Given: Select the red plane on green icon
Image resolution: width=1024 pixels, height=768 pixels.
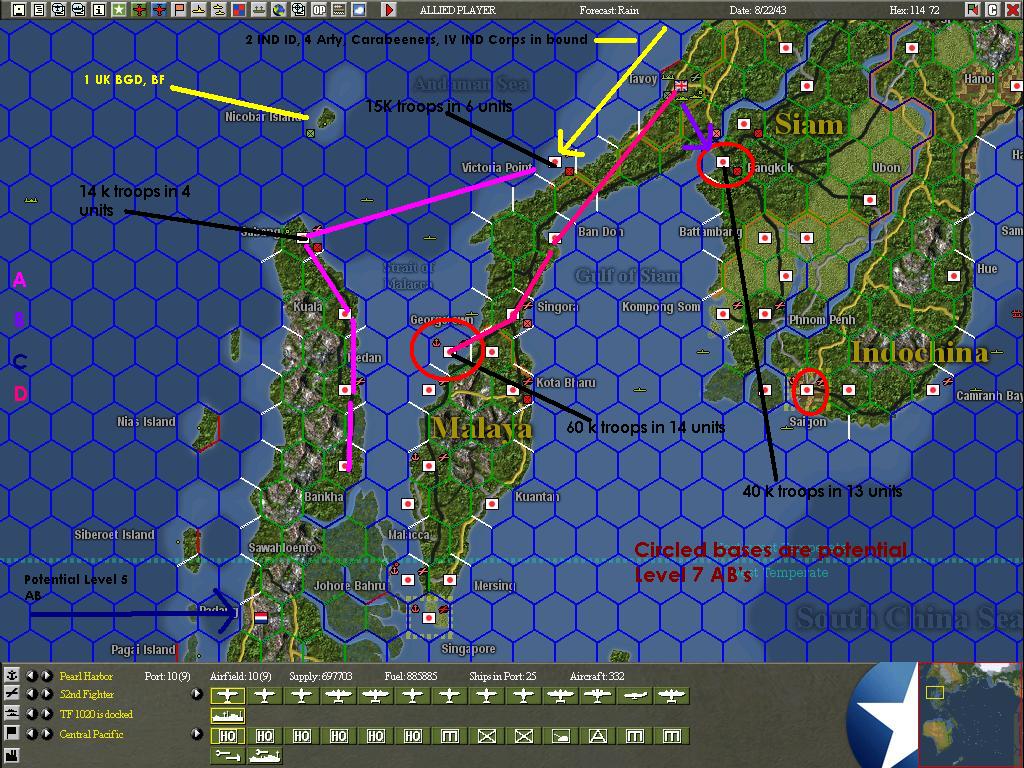Looking at the screenshot, I should [x=138, y=10].
